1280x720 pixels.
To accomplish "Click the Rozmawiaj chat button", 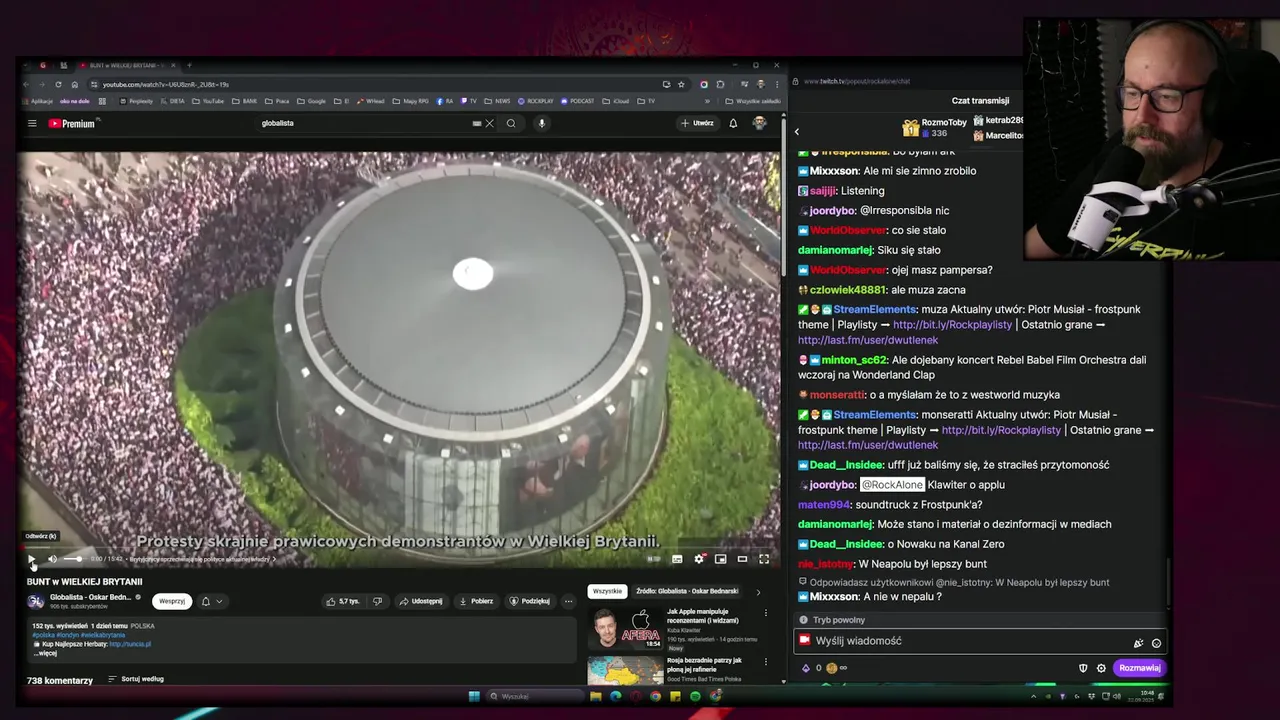I will [x=1139, y=668].
